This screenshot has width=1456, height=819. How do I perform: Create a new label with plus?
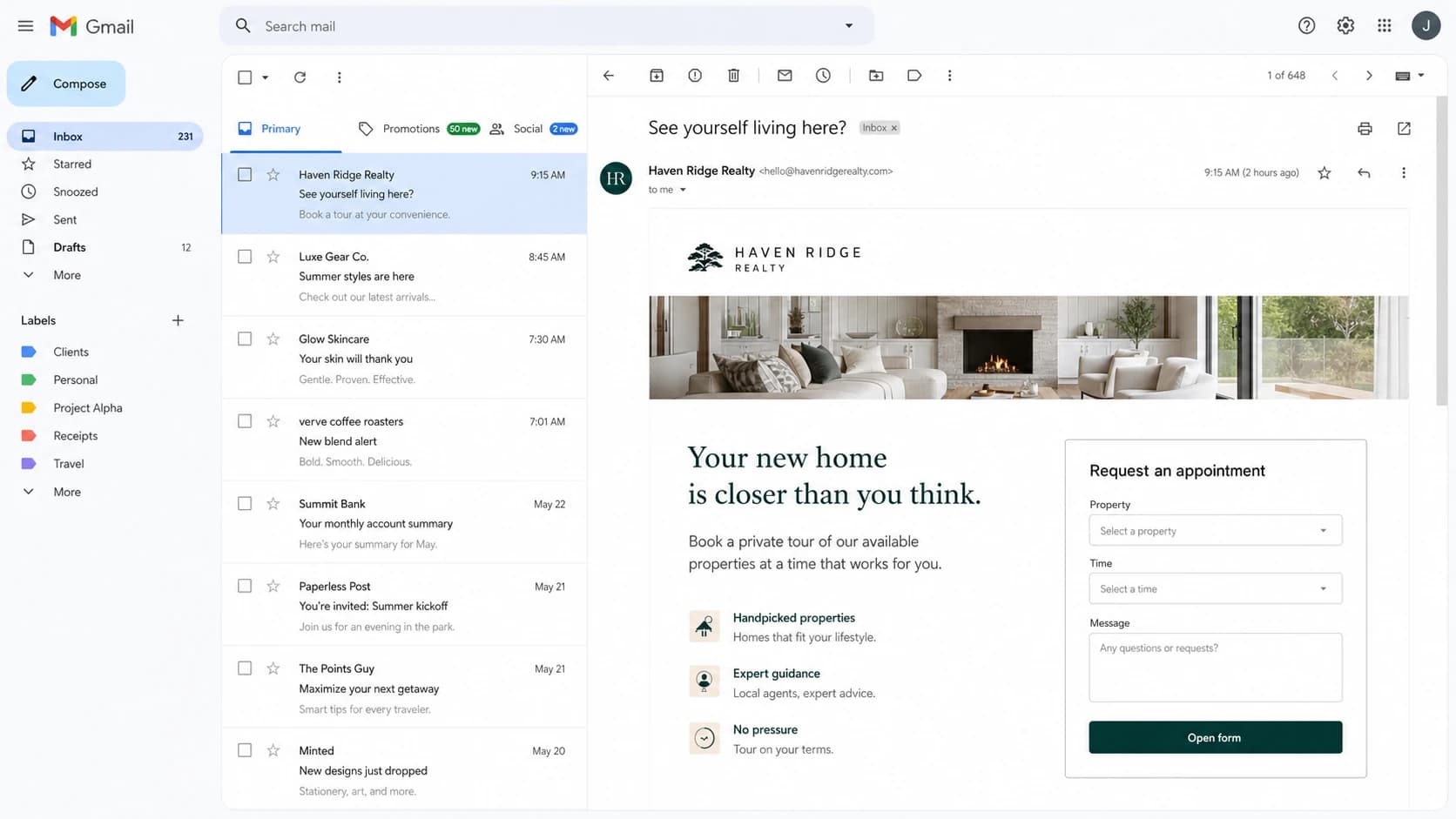[178, 320]
